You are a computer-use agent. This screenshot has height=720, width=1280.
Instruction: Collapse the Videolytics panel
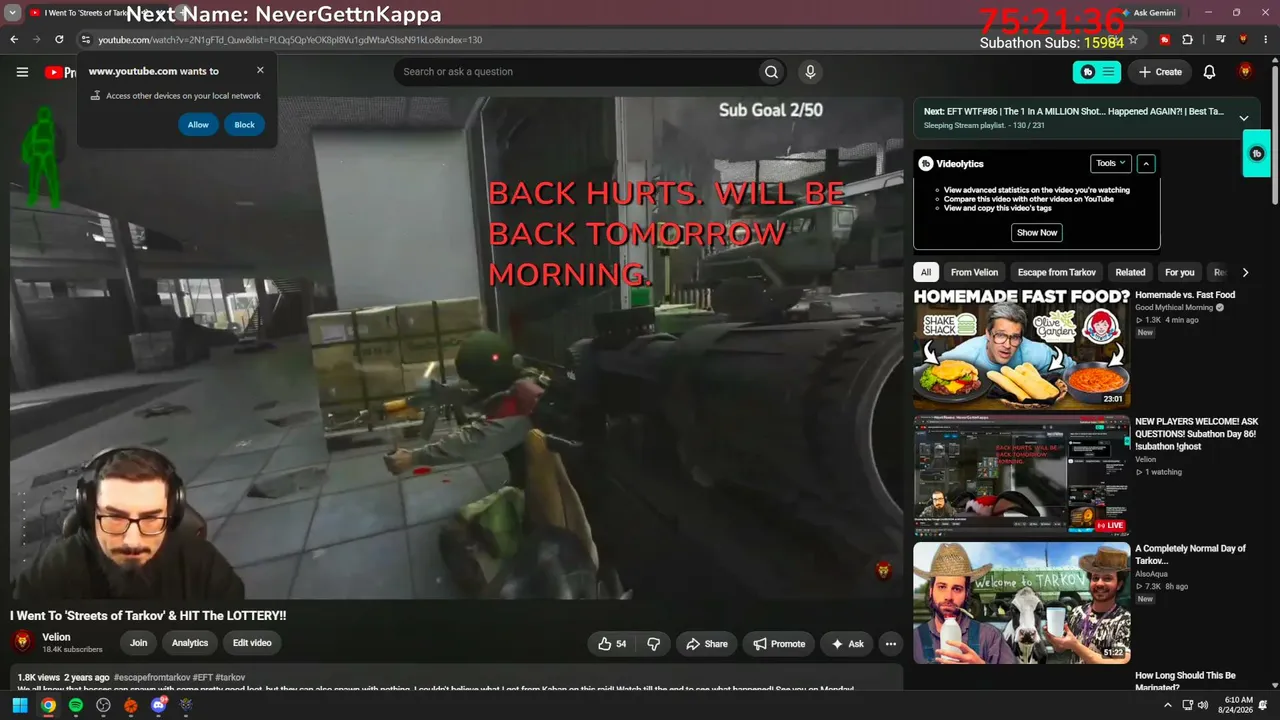point(1146,163)
